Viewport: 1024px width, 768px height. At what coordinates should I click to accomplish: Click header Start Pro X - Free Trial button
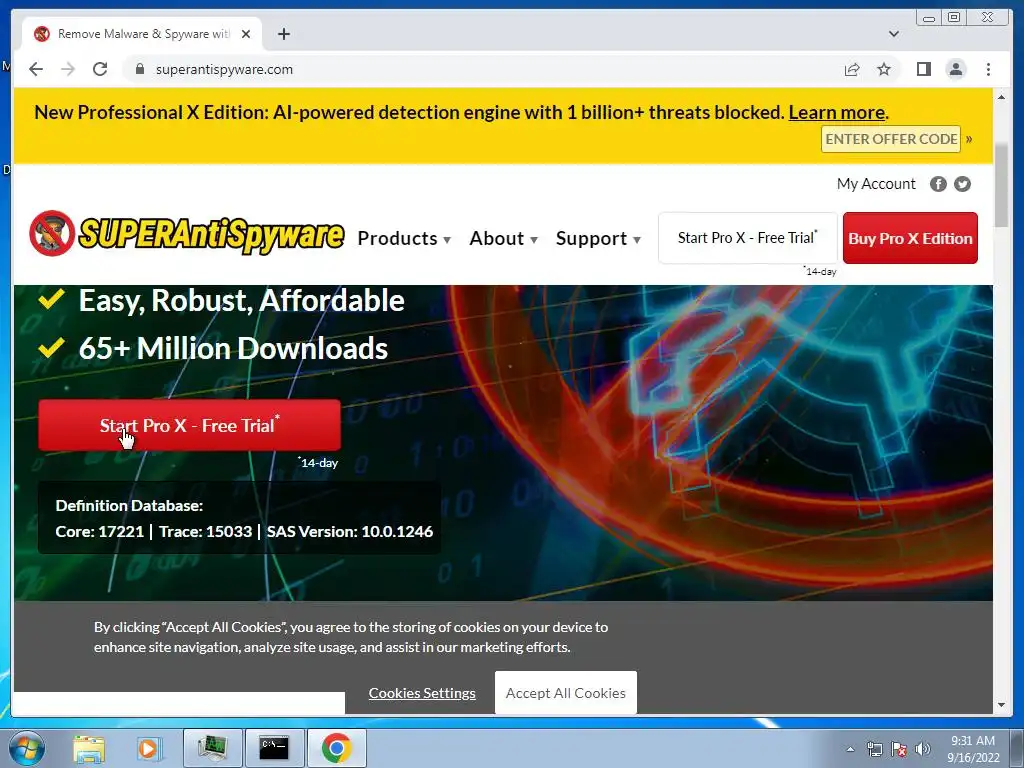(x=748, y=238)
